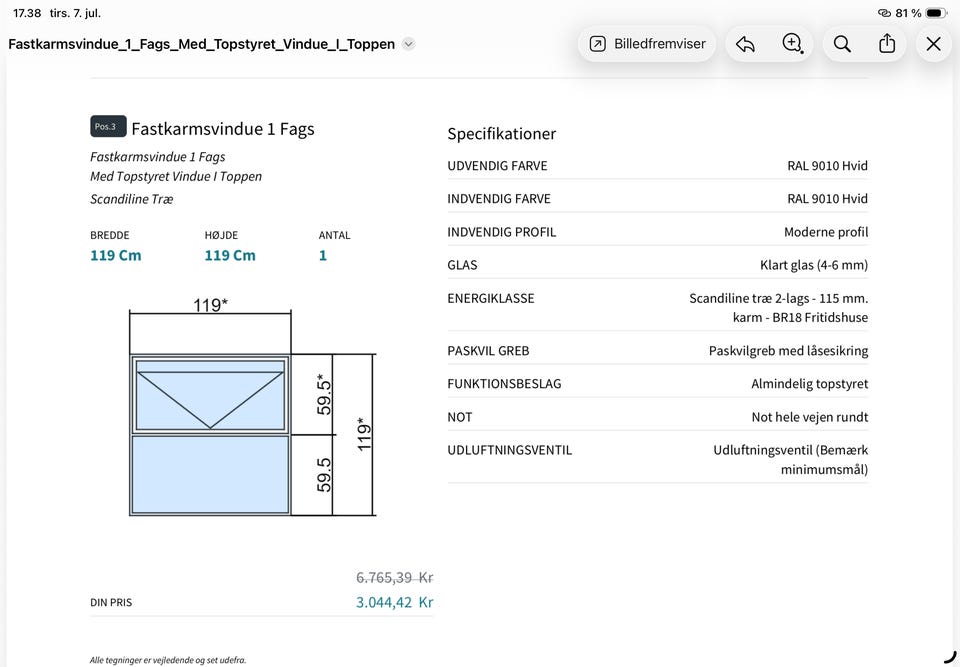Select the Fastkarmsvindue 1 Fags heading
Viewport: 960px width, 667px height.
223,129
